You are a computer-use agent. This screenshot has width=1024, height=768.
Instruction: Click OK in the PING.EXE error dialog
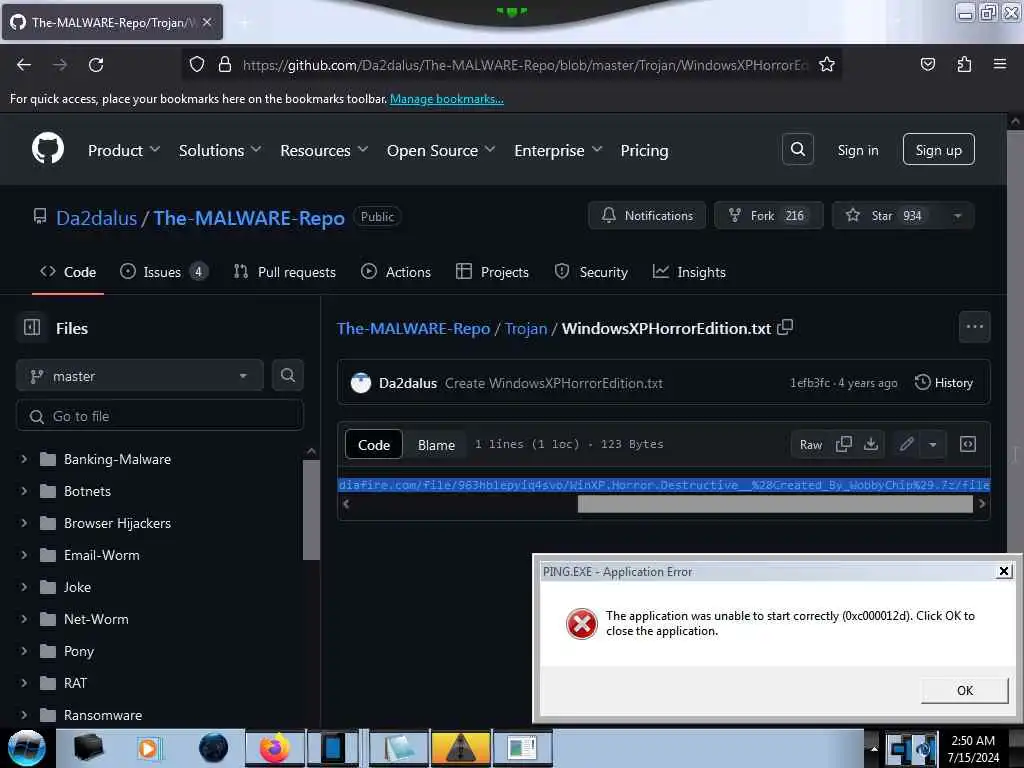pos(965,690)
